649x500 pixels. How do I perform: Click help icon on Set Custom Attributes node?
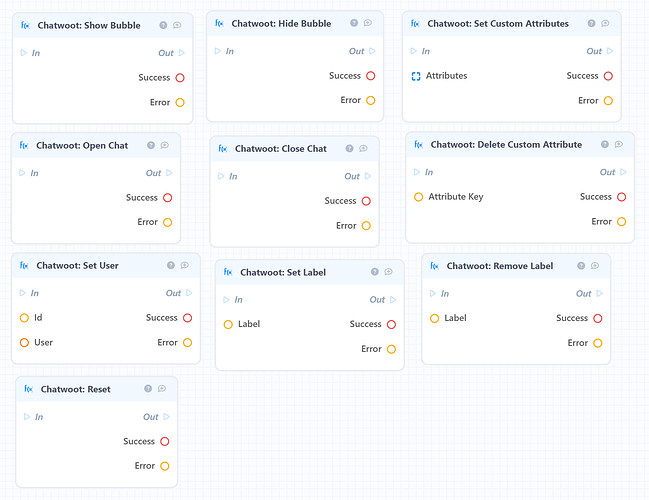591,23
